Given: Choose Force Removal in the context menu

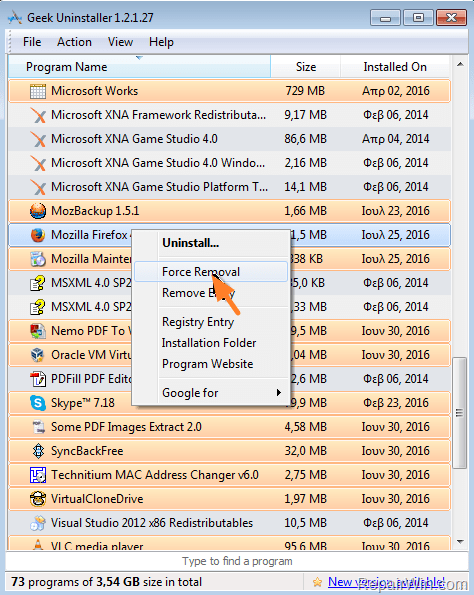Looking at the screenshot, I should pyautogui.click(x=211, y=272).
